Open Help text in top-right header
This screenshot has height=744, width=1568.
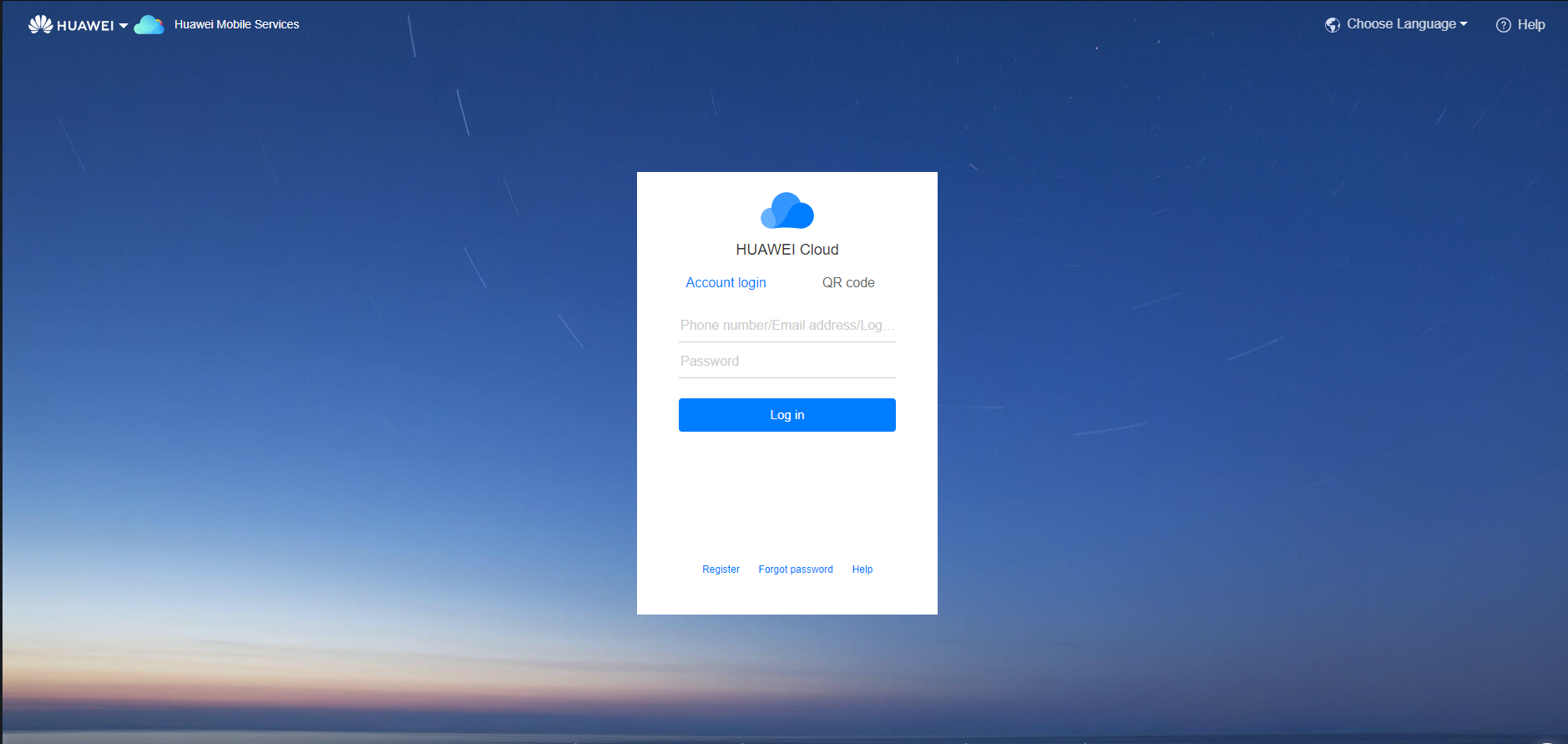coord(1531,24)
